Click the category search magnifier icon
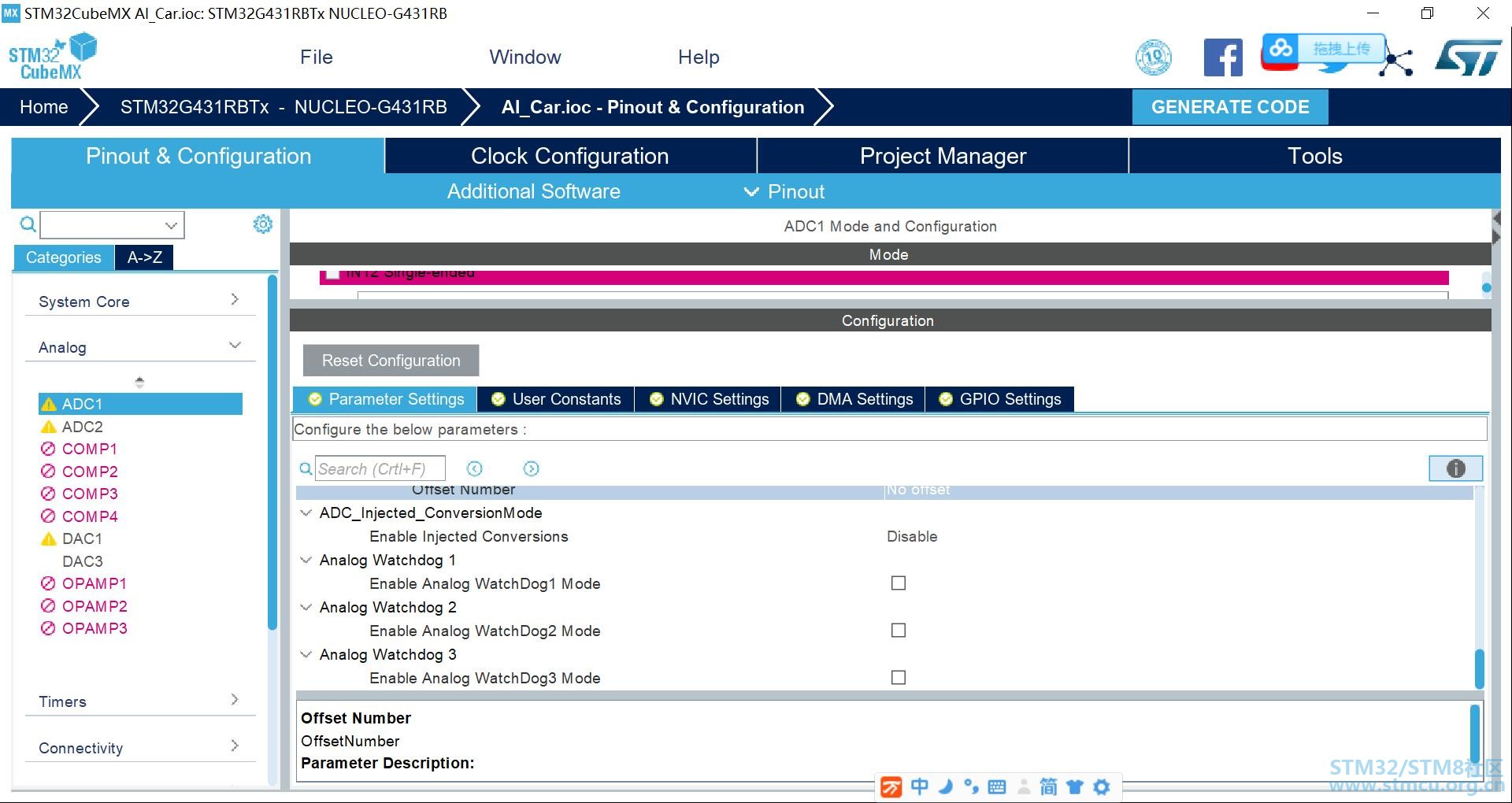This screenshot has height=803, width=1512. pos(28,225)
